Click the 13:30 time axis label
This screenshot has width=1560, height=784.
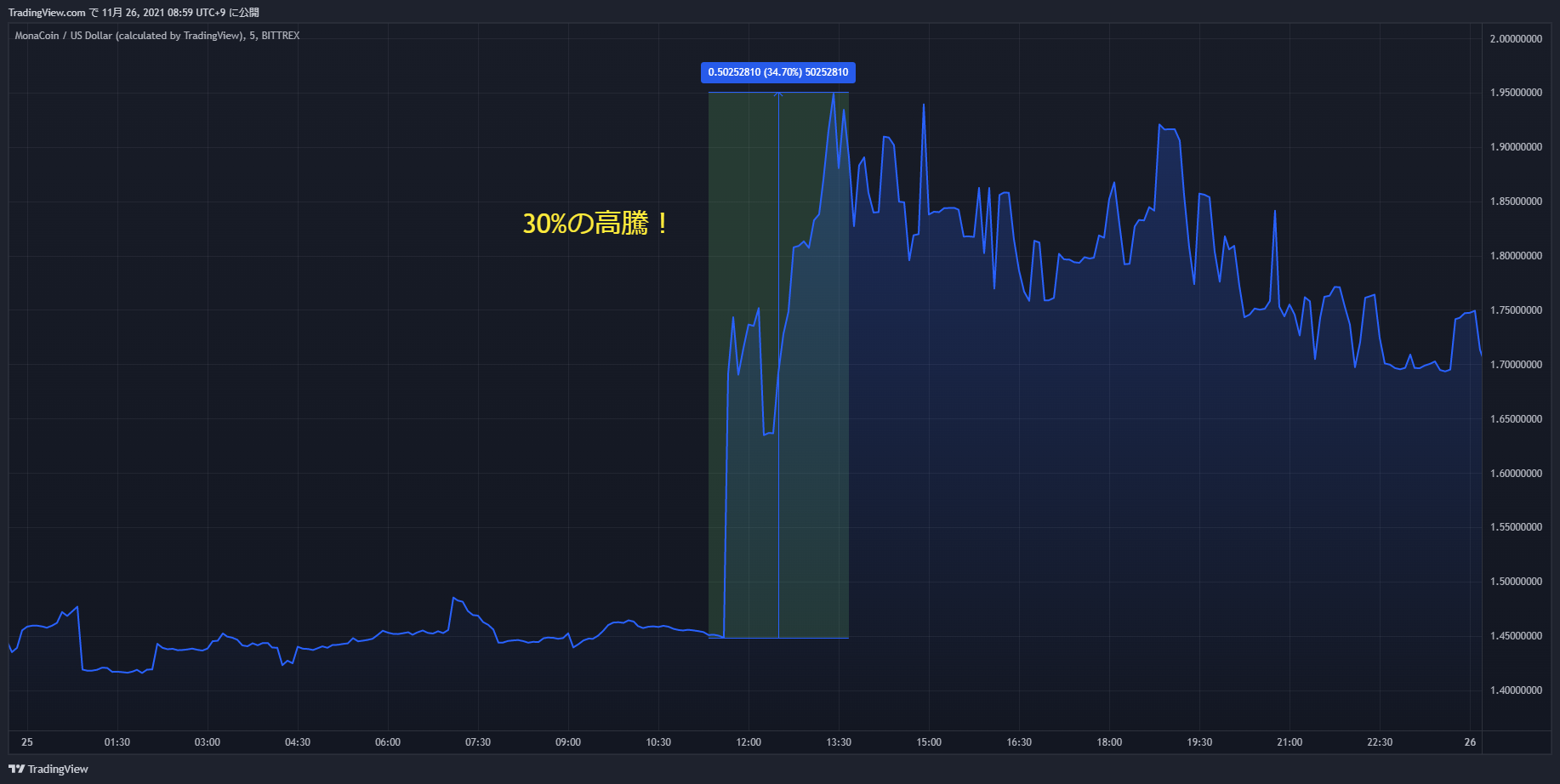(839, 742)
